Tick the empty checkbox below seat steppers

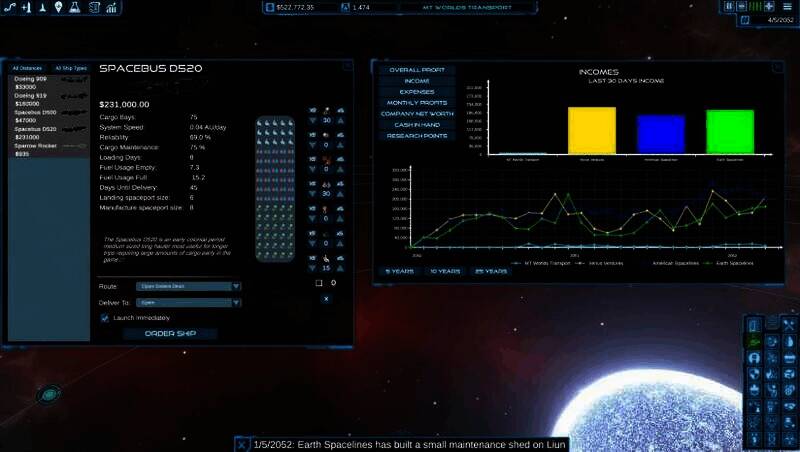[319, 283]
